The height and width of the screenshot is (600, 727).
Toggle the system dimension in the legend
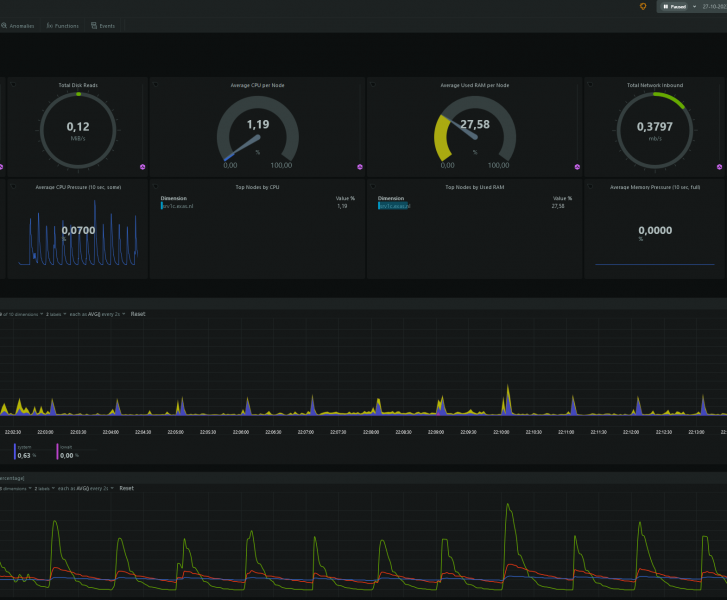(x=26, y=452)
